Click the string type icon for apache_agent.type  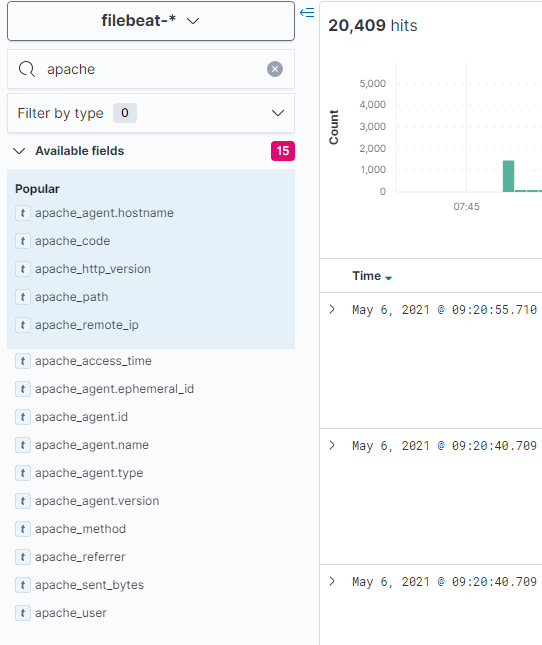tap(23, 473)
